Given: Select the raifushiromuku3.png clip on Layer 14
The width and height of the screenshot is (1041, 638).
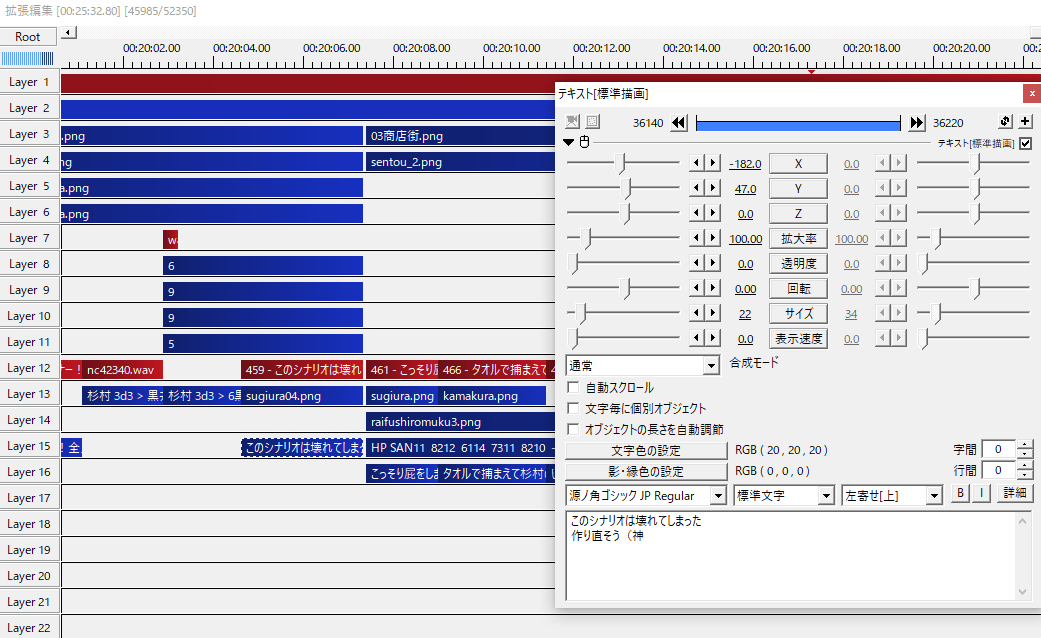Looking at the screenshot, I should [460, 422].
